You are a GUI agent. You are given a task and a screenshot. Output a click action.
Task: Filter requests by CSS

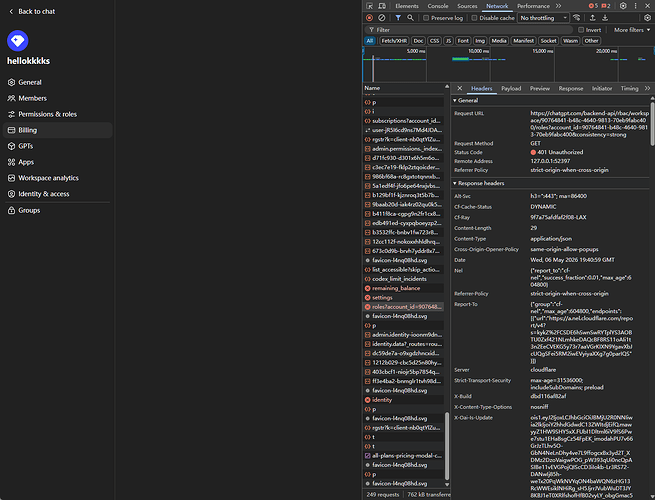[x=434, y=41]
